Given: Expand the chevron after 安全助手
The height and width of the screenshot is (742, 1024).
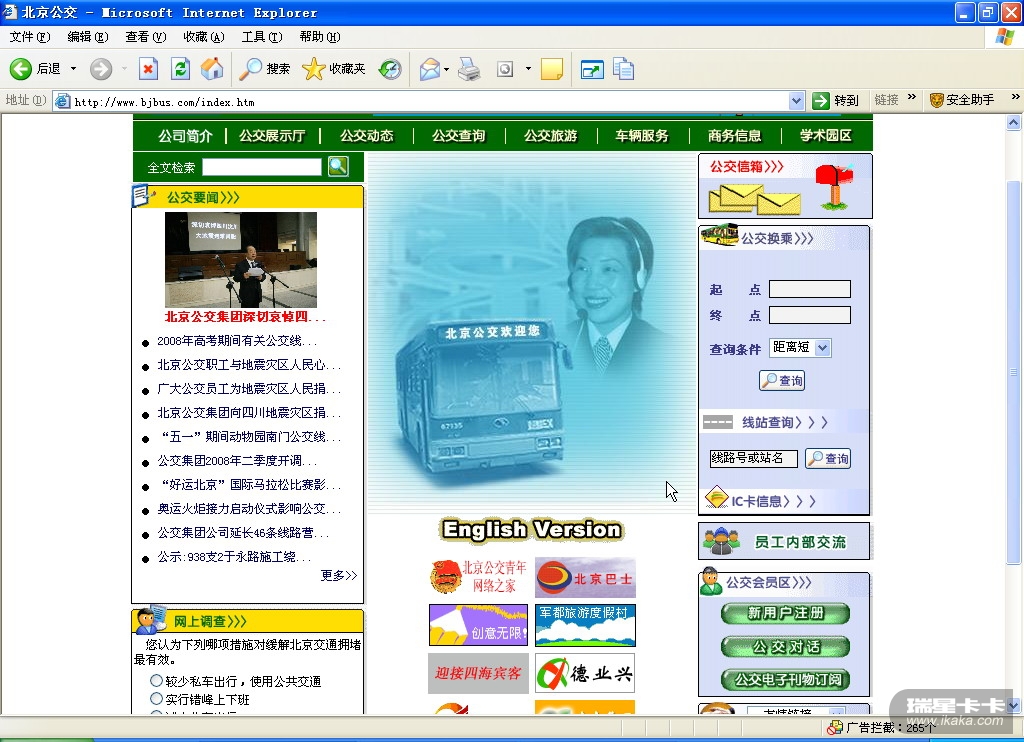Looking at the screenshot, I should pos(1015,97).
